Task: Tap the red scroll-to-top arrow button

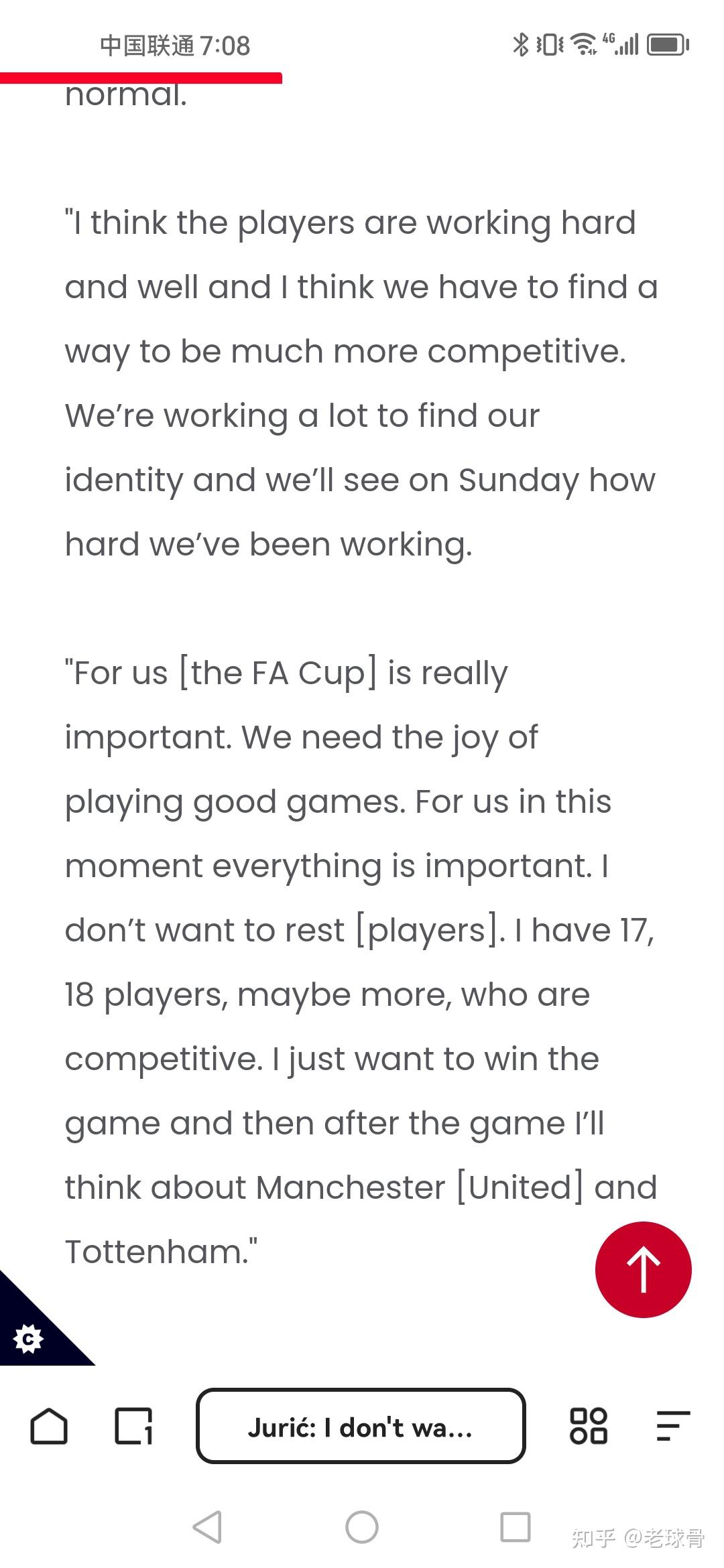Action: (x=643, y=1269)
